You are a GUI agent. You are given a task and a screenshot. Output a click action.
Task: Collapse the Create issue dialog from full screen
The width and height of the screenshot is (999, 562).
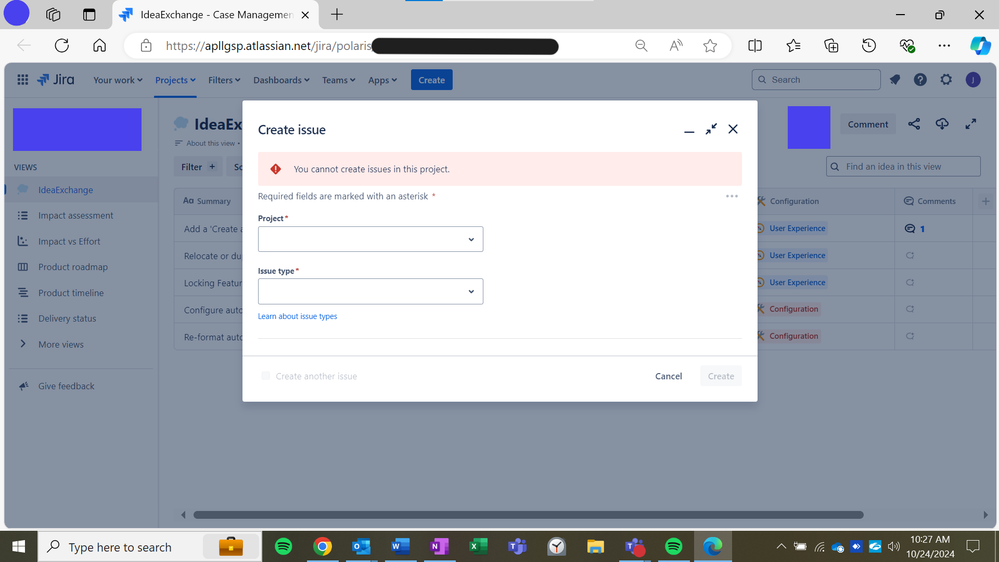(711, 129)
